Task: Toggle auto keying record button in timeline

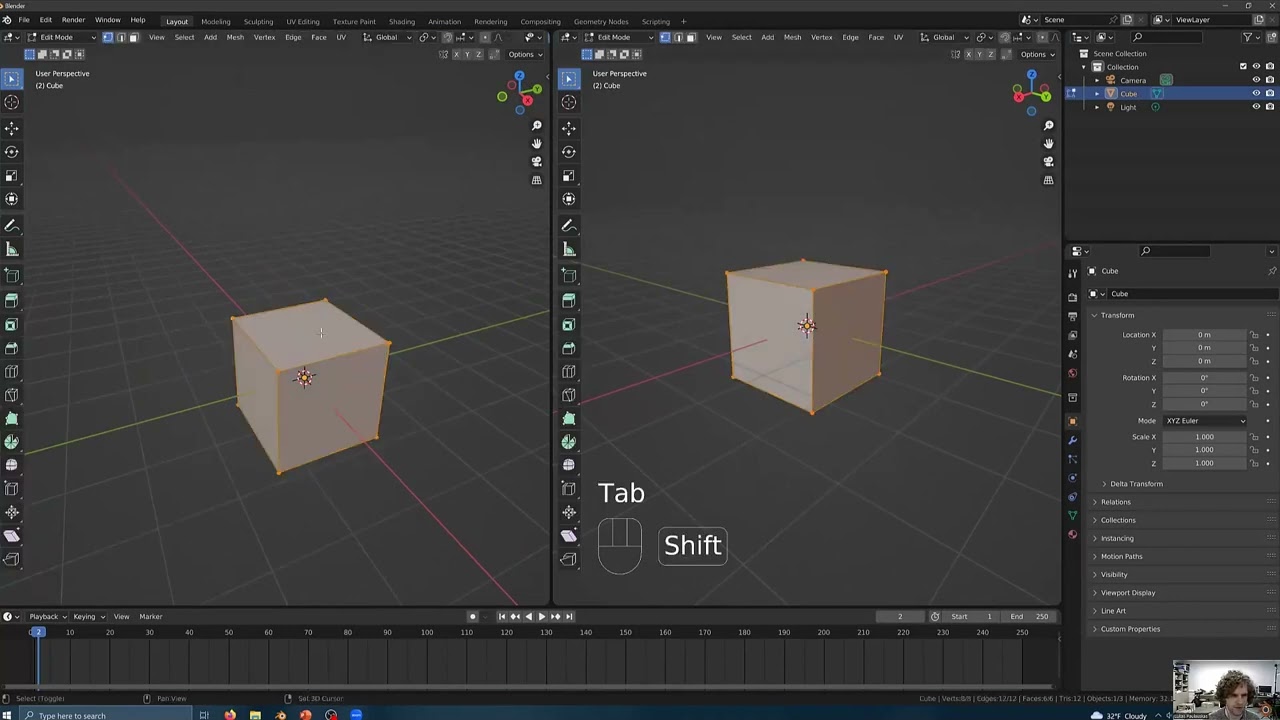Action: [473, 617]
